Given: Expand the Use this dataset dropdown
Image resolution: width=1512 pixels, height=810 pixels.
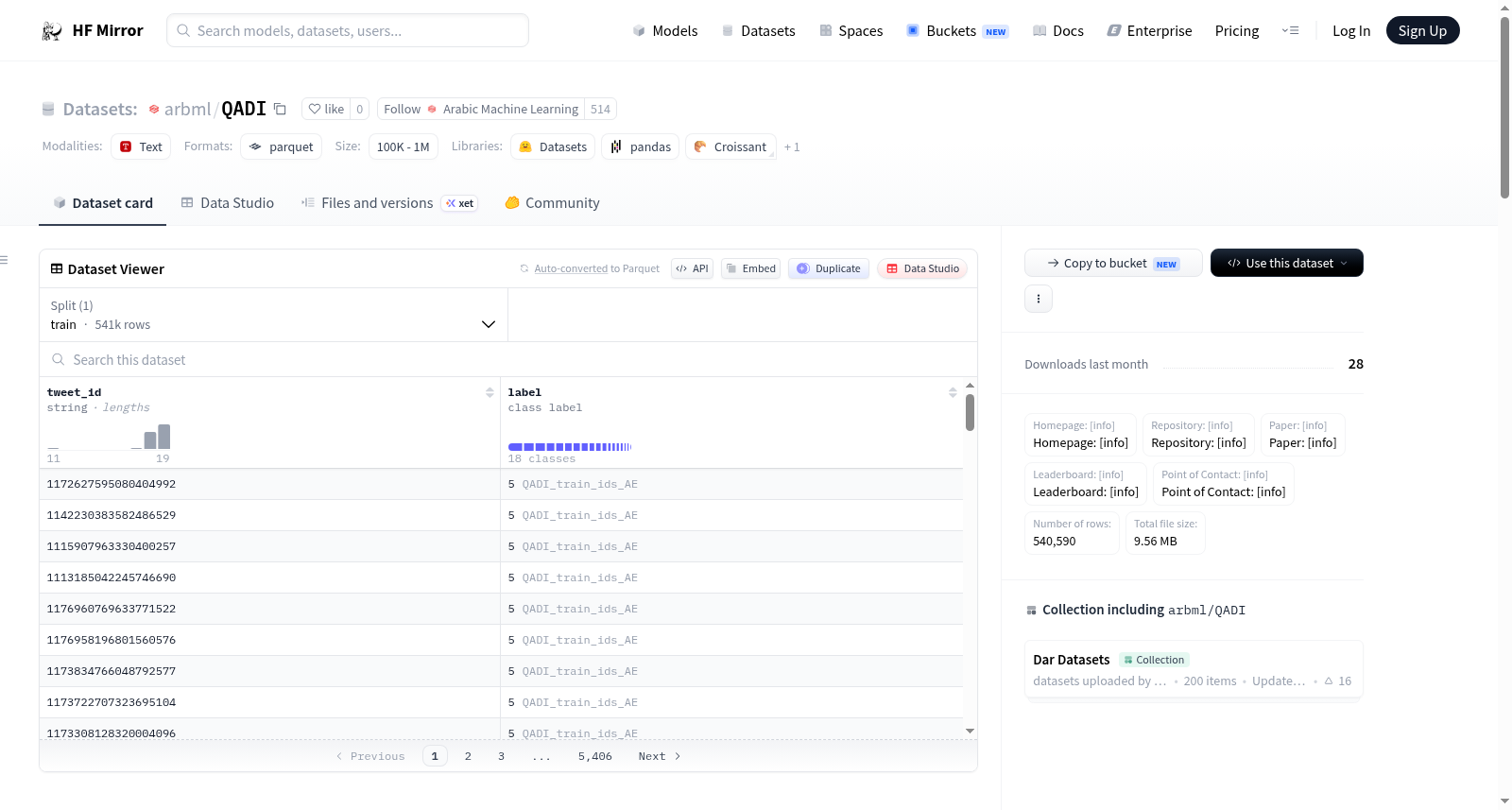Looking at the screenshot, I should pyautogui.click(x=1286, y=263).
